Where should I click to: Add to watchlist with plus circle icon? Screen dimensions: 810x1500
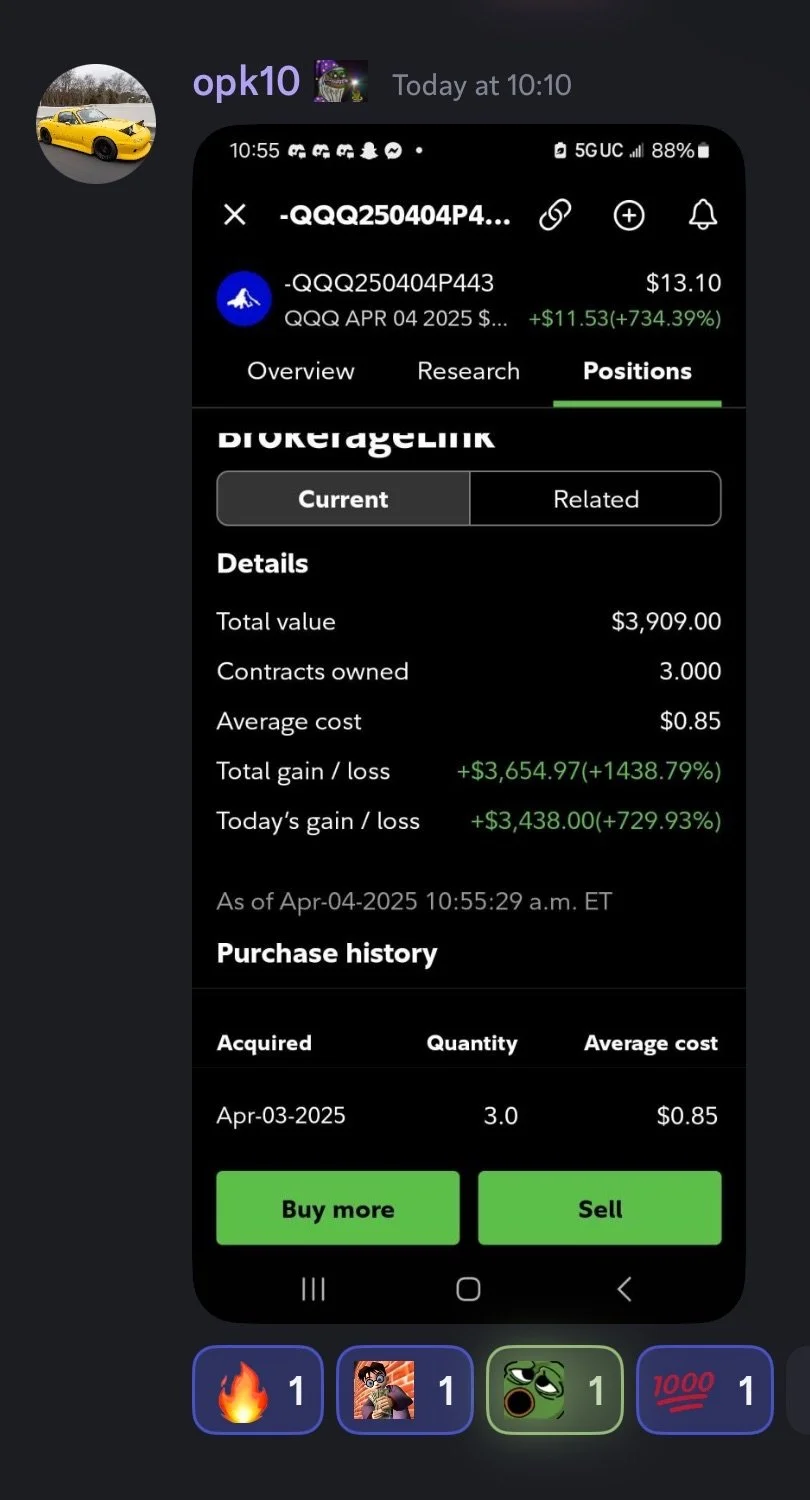(x=629, y=215)
